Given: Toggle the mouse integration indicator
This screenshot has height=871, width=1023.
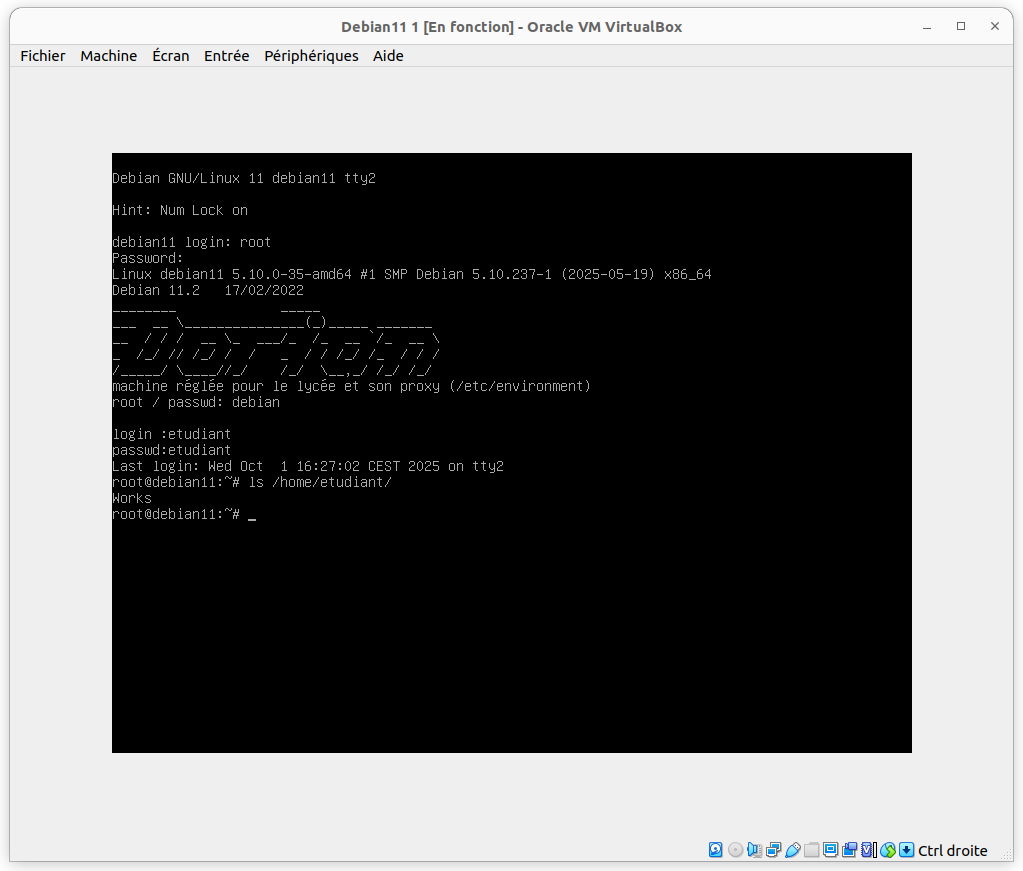Looking at the screenshot, I should (x=887, y=850).
